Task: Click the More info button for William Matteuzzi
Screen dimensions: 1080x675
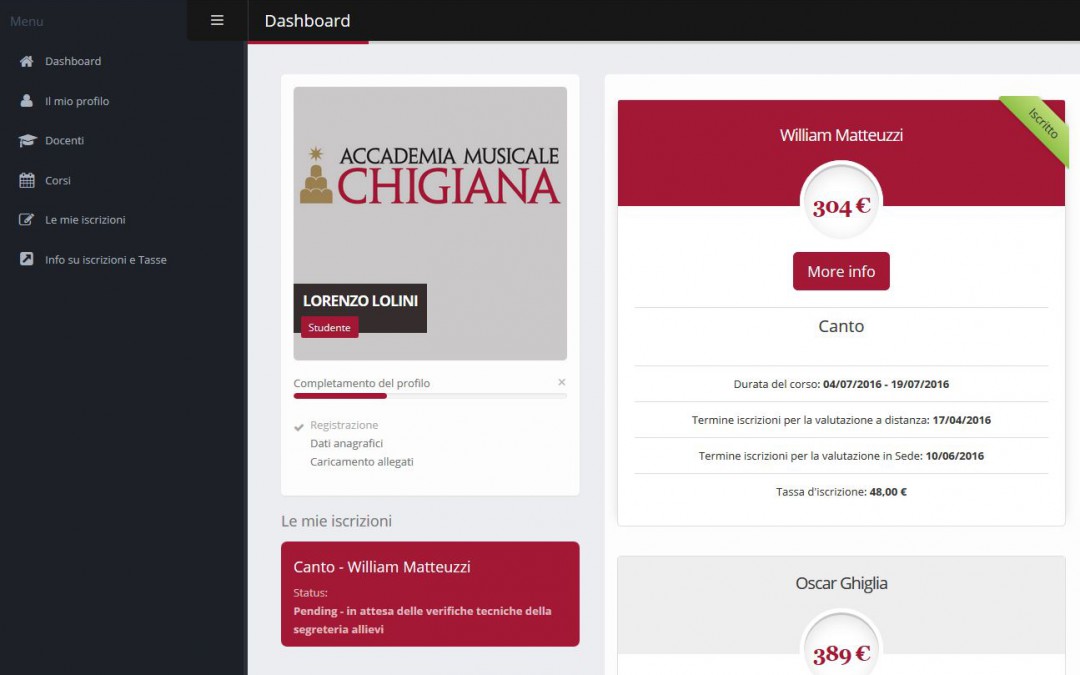Action: [841, 271]
